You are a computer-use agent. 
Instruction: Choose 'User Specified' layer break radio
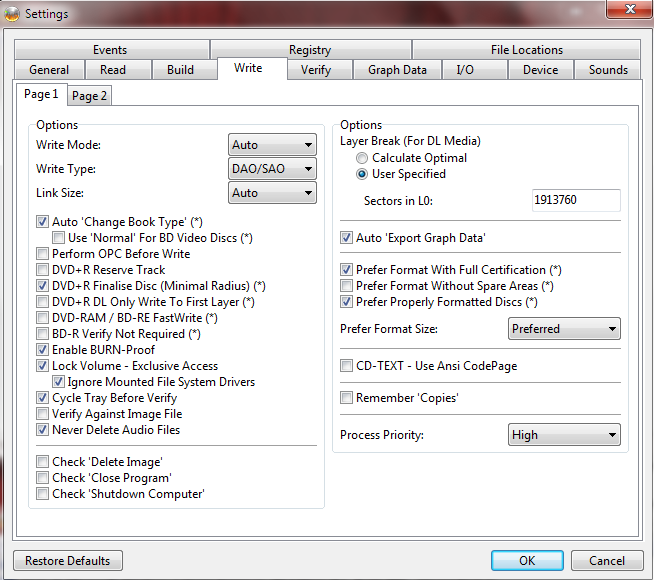tap(362, 174)
